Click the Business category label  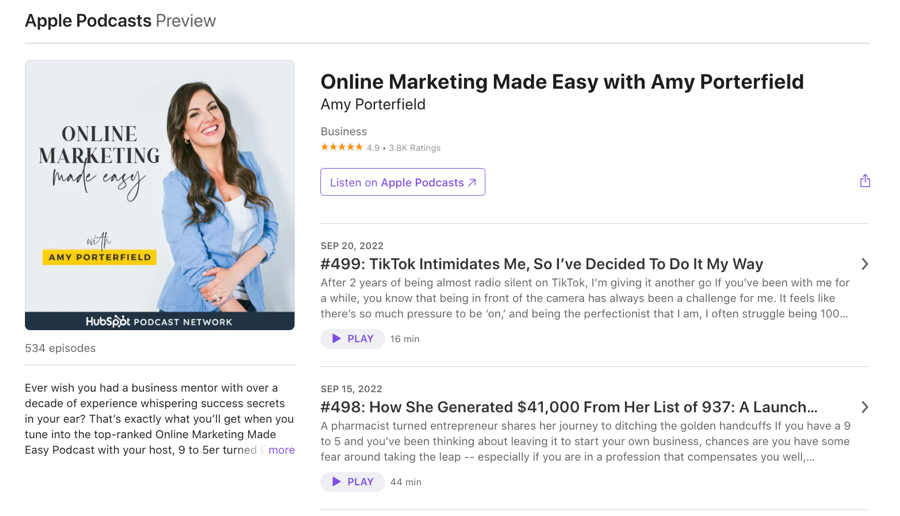343,131
